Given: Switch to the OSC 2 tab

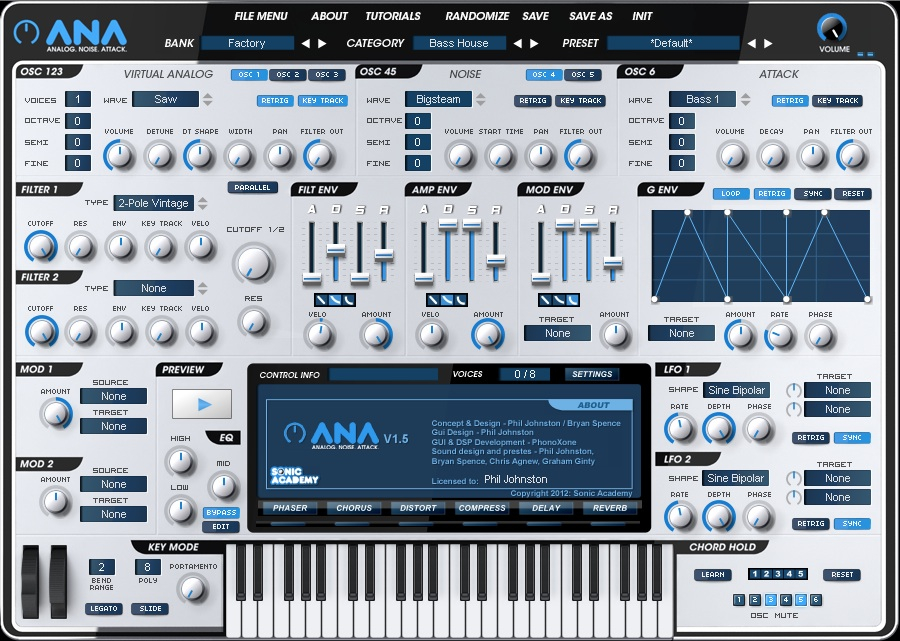Looking at the screenshot, I should click(288, 75).
